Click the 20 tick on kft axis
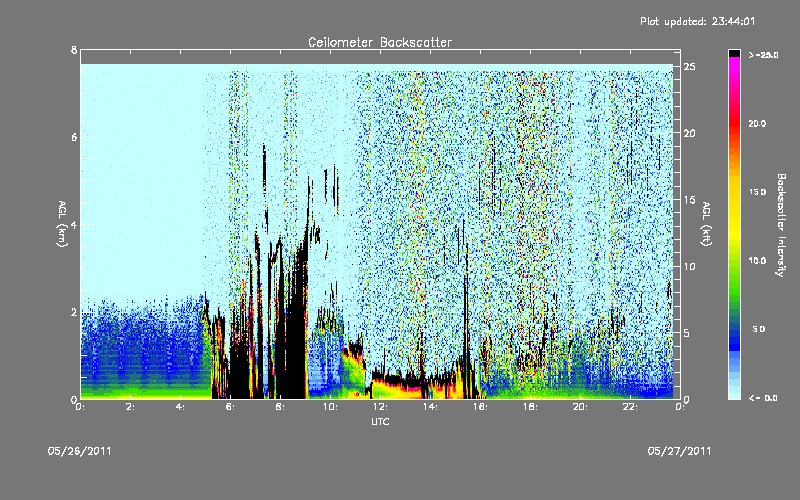Screen dimensions: 800x500 point(690,133)
